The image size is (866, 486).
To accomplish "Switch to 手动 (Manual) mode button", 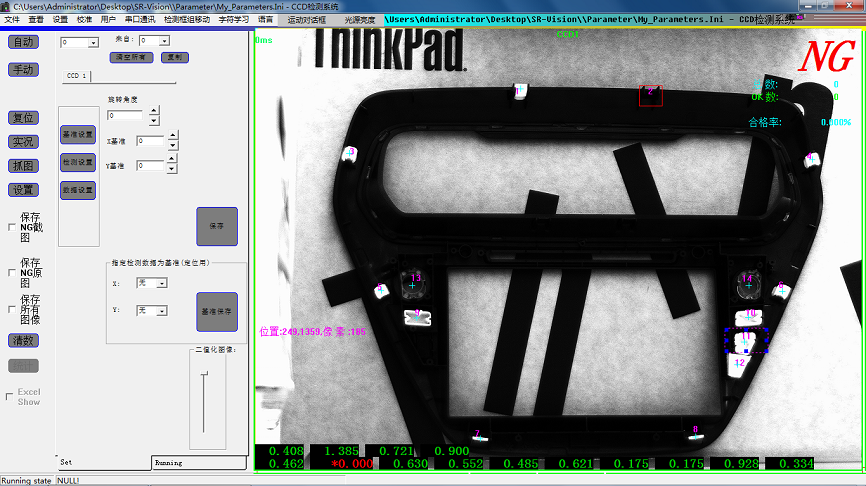I will 23,70.
